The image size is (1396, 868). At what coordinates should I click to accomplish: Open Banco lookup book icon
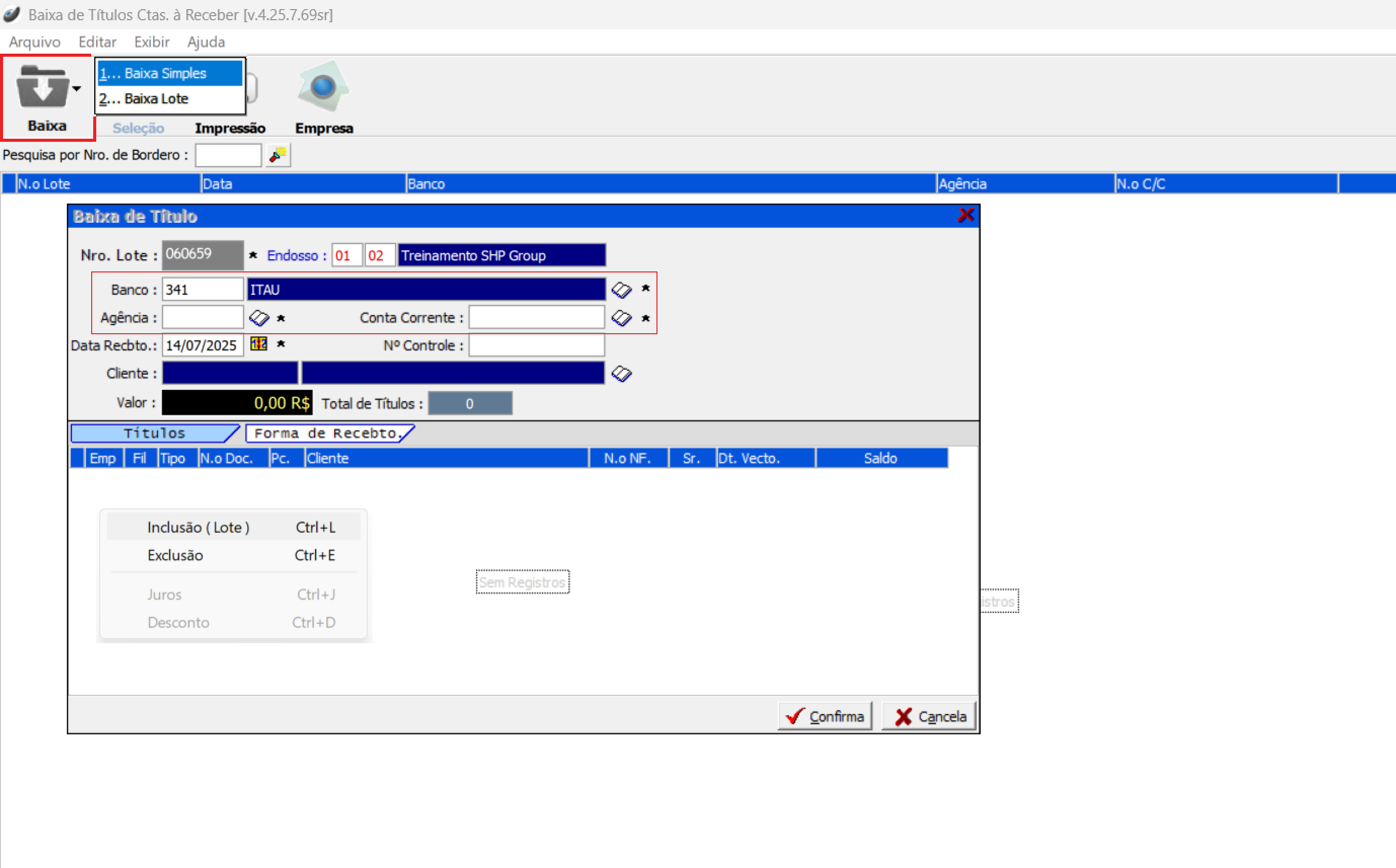click(x=621, y=289)
